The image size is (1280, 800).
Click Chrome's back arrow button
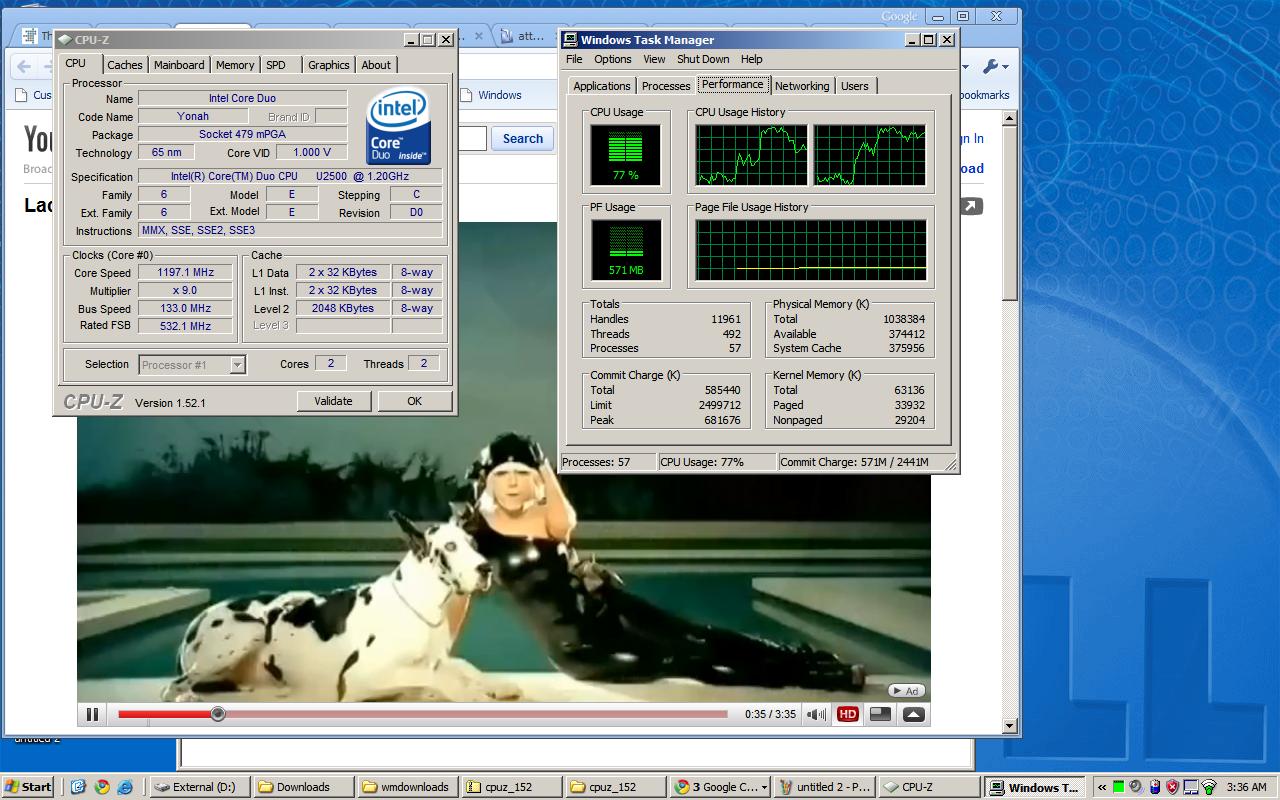tap(23, 67)
